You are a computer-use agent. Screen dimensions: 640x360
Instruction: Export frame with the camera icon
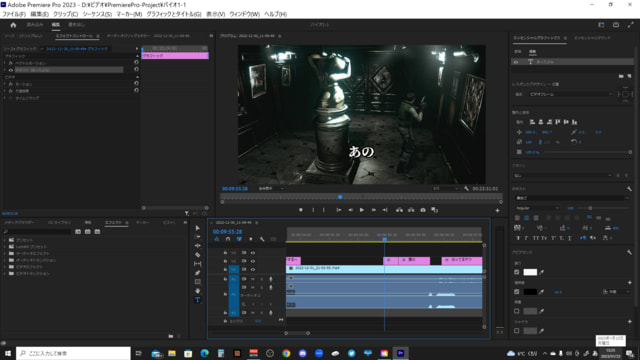423,210
